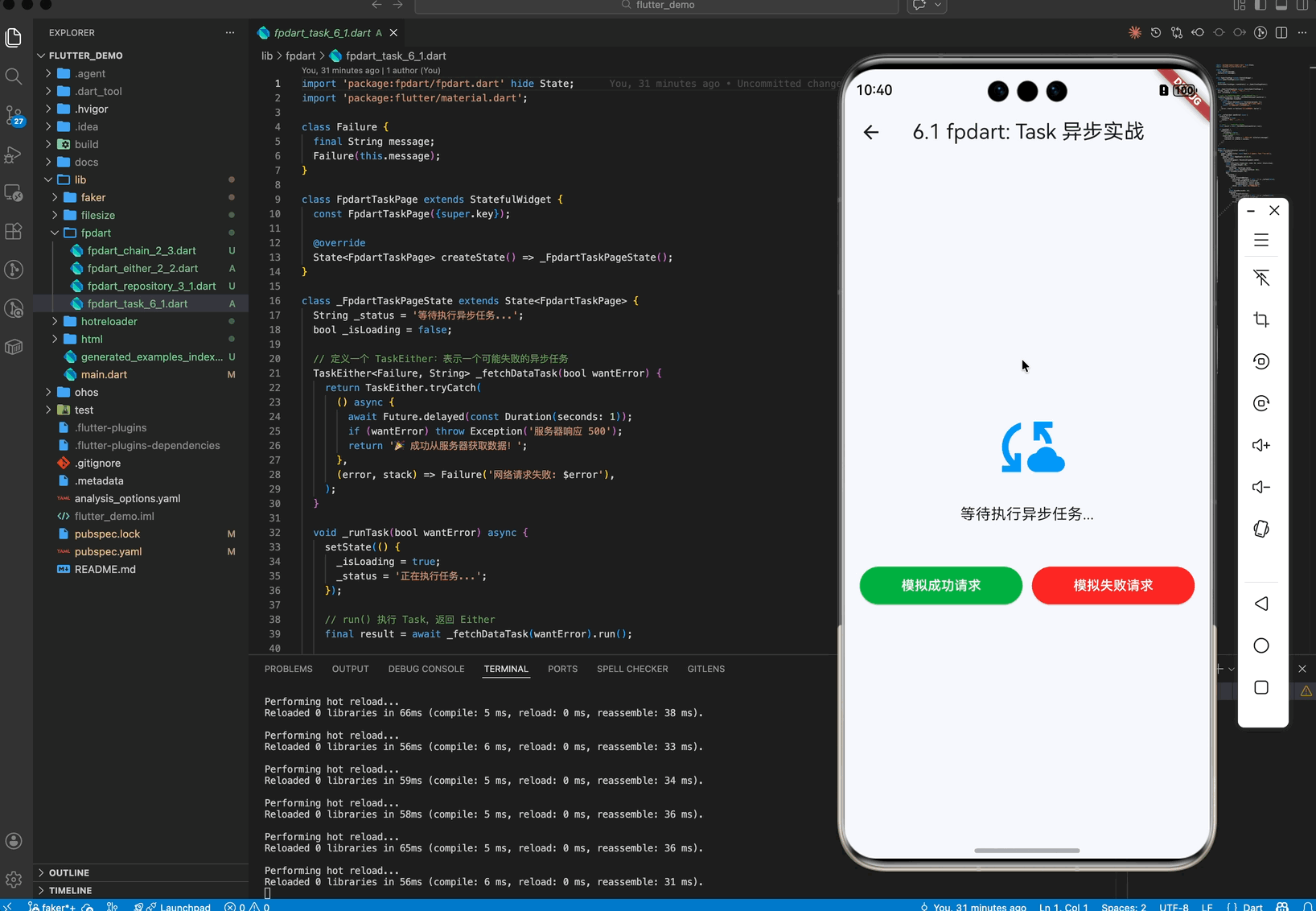This screenshot has width=1316, height=911.
Task: Switch to the SPELL CHECKER tab
Action: [x=632, y=669]
